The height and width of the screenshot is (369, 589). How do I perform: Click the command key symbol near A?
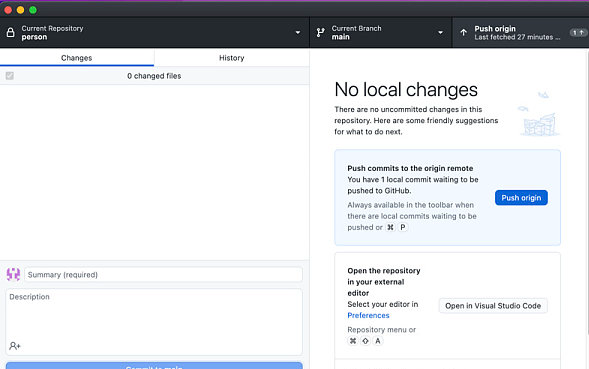click(x=353, y=341)
